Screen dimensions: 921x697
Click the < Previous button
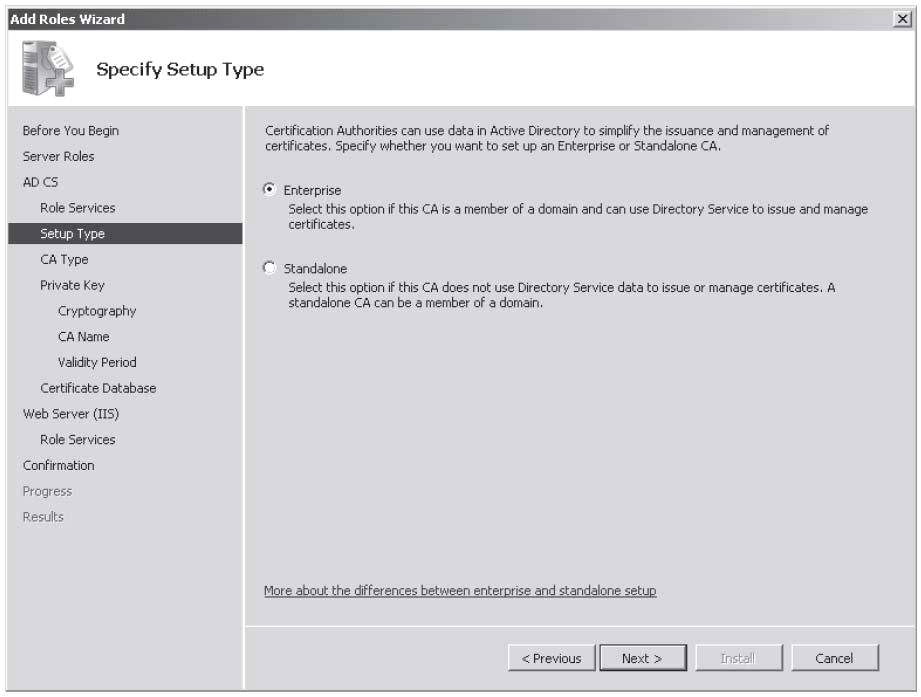551,658
